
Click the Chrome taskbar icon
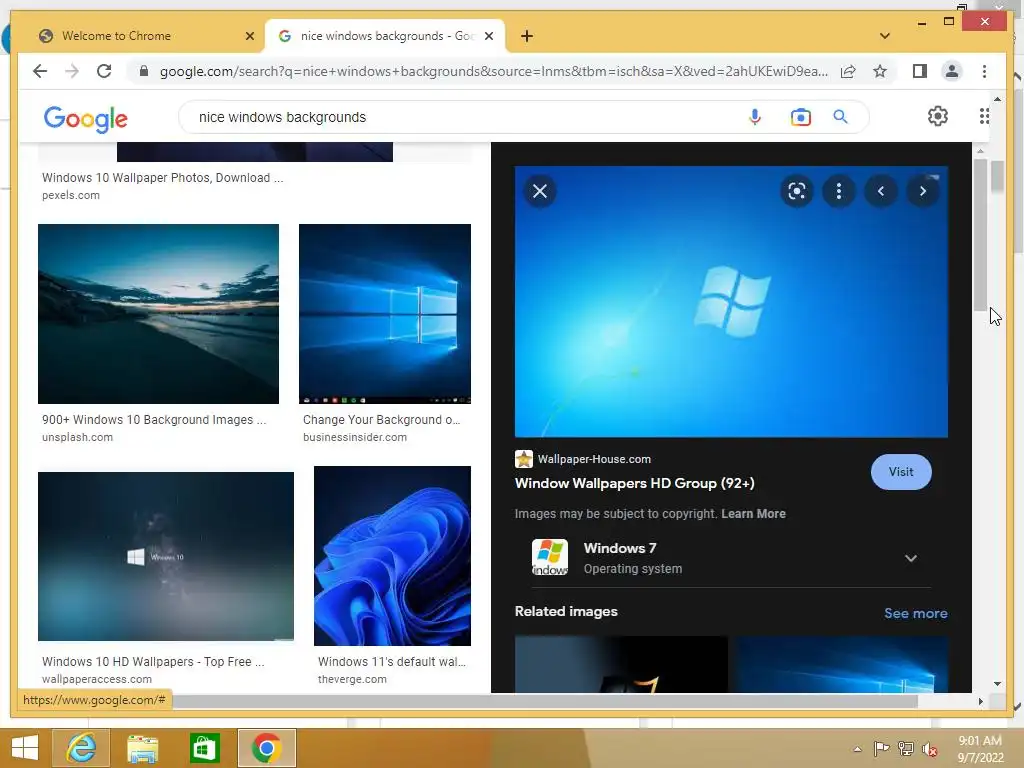266,748
